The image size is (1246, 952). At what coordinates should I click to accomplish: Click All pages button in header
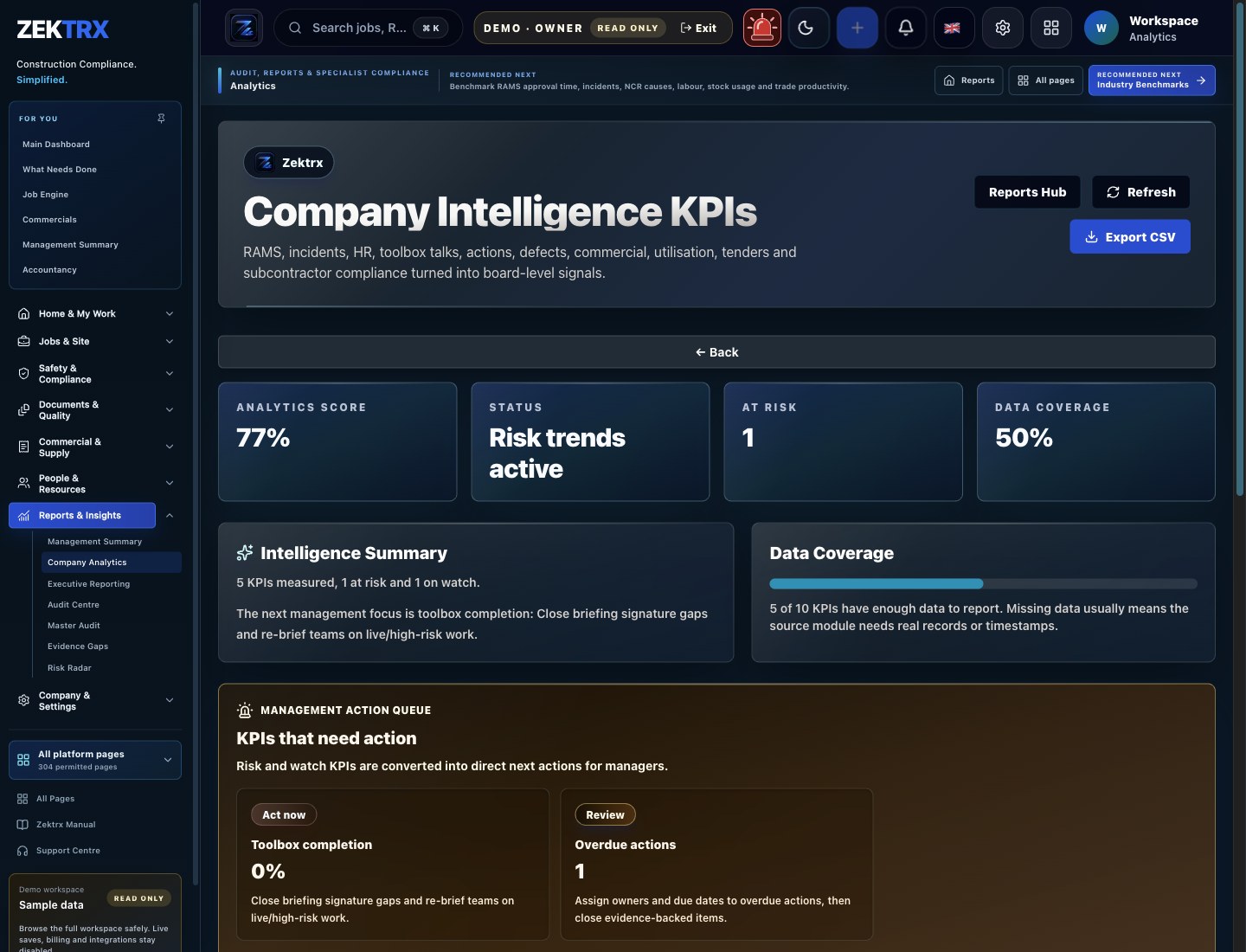(1045, 80)
